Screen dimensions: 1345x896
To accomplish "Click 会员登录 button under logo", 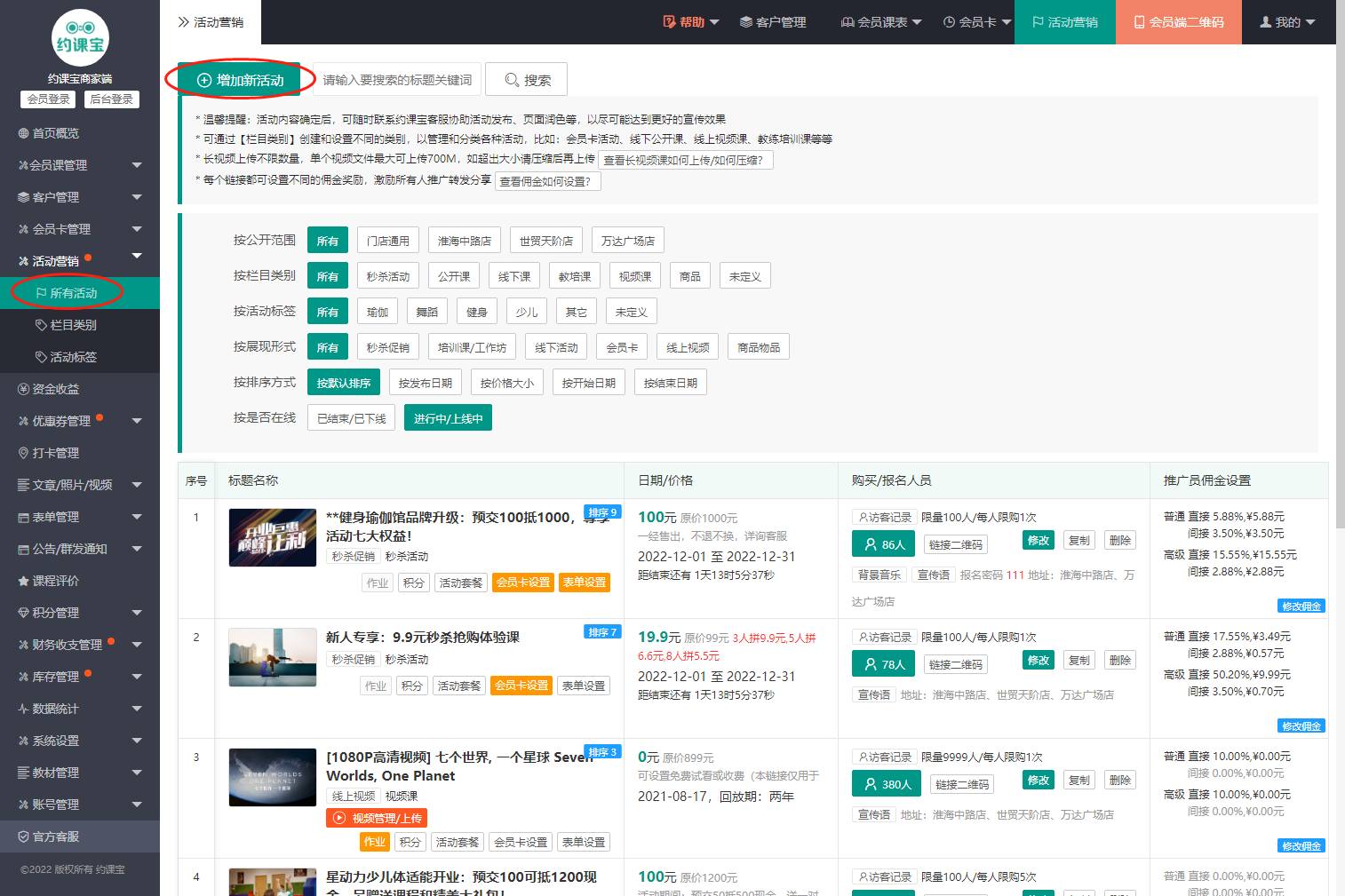I will pyautogui.click(x=48, y=99).
